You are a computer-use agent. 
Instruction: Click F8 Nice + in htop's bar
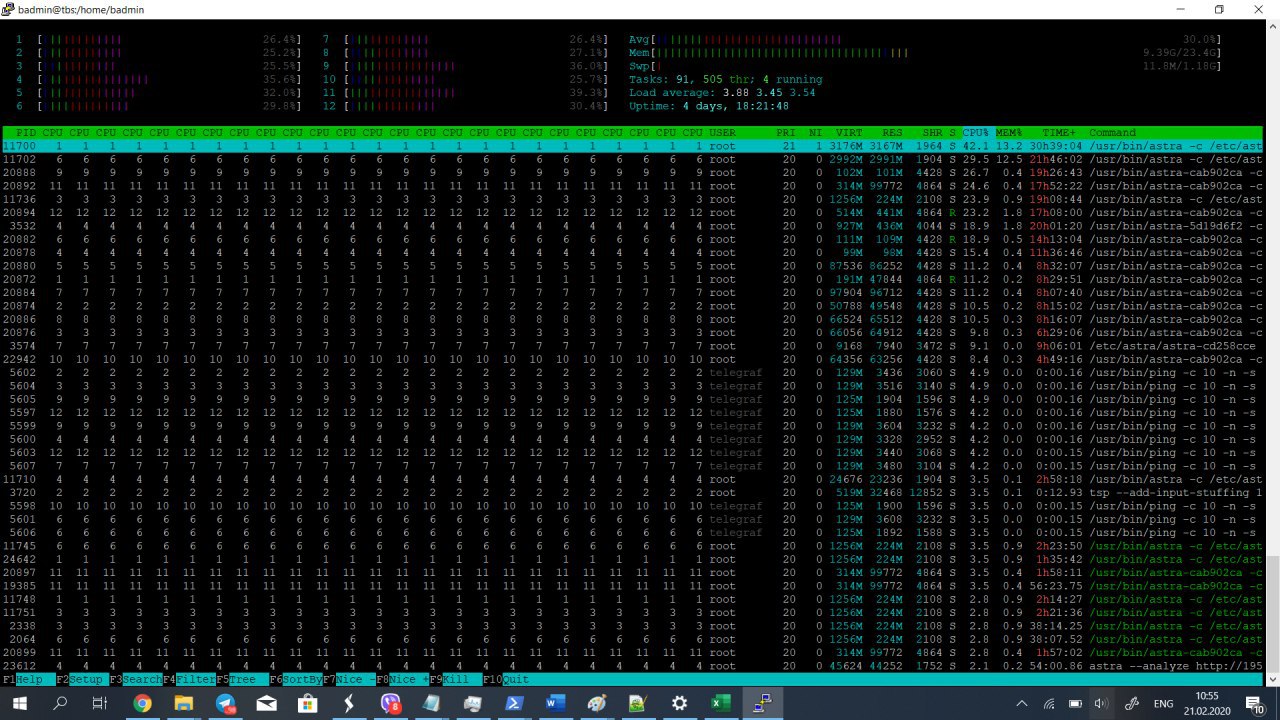402,679
